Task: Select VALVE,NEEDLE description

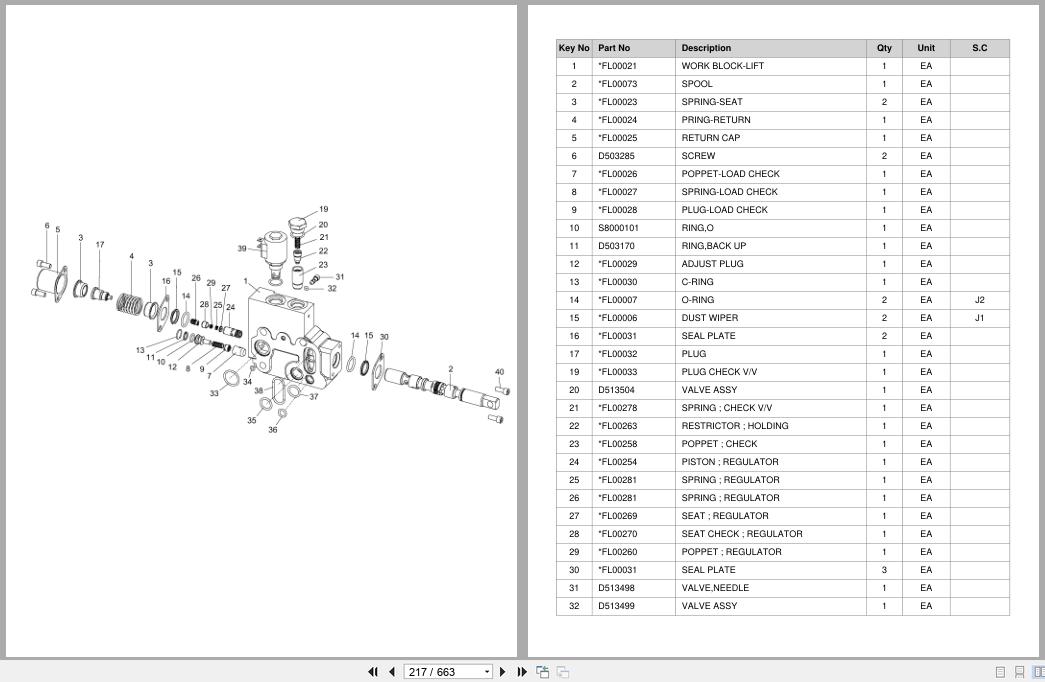Action: pyautogui.click(x=715, y=588)
